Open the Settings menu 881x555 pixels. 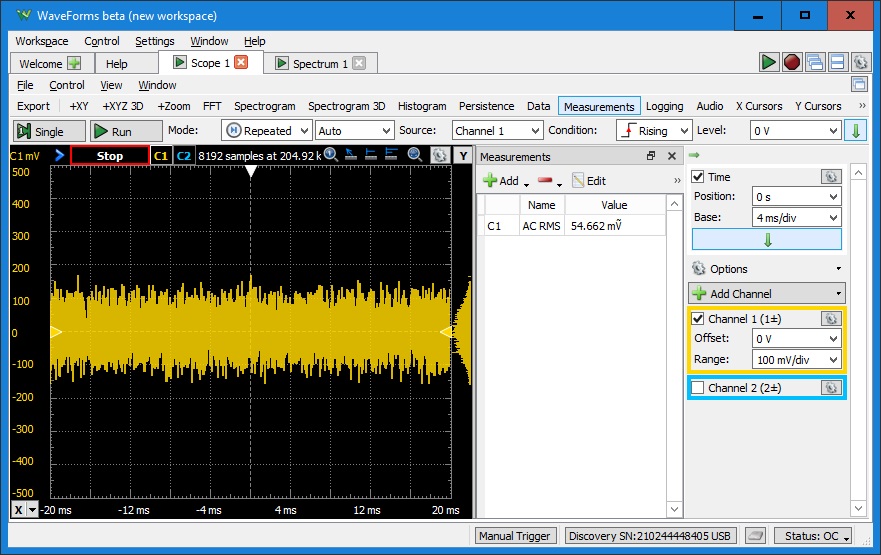click(x=155, y=41)
